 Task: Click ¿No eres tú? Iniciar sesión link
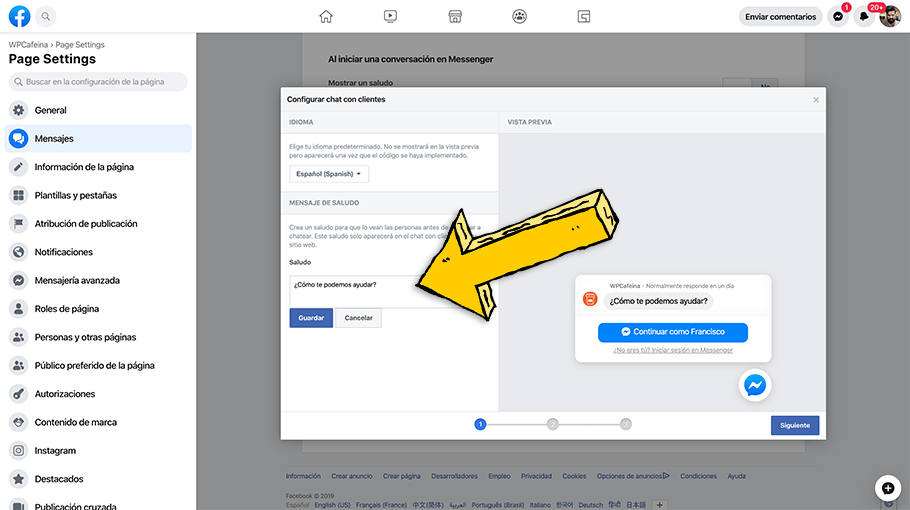point(673,350)
